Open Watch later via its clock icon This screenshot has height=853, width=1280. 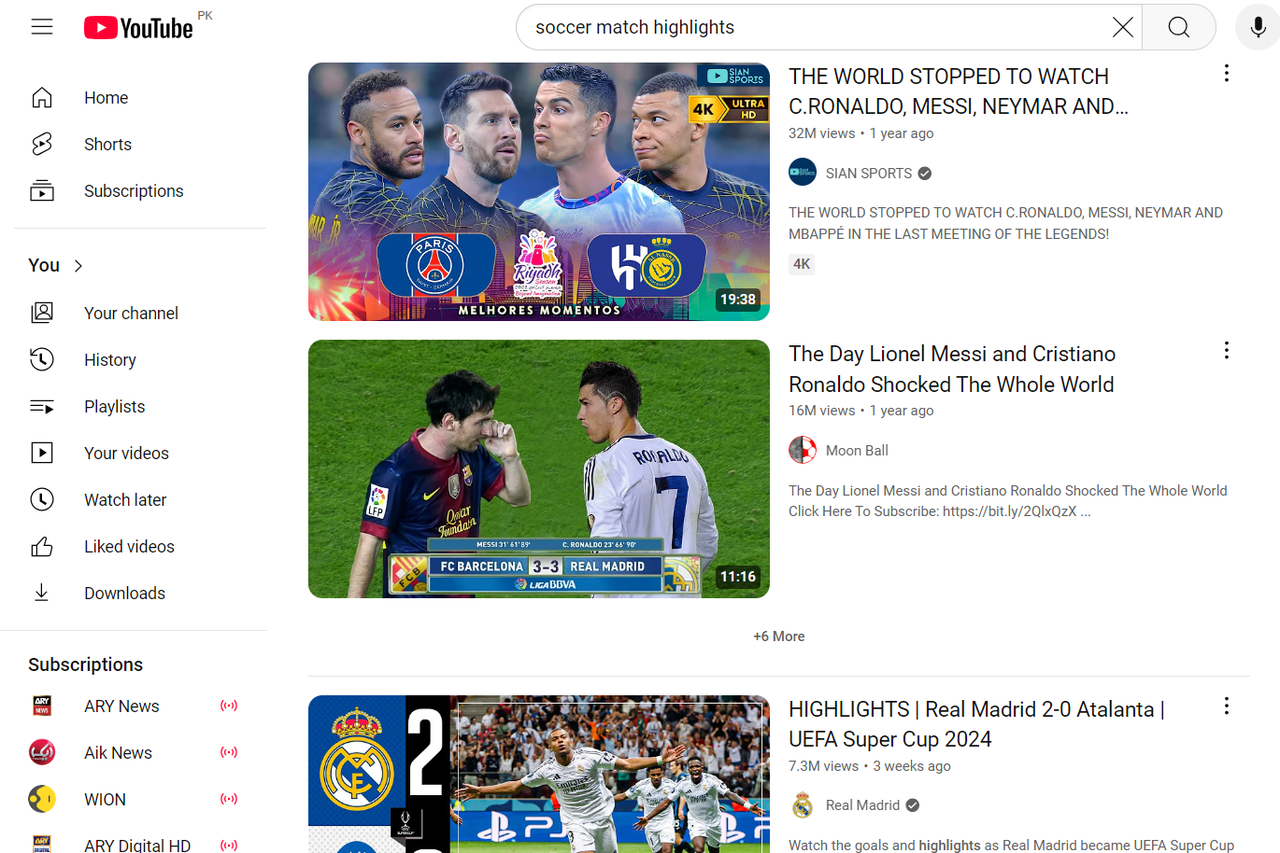(41, 499)
